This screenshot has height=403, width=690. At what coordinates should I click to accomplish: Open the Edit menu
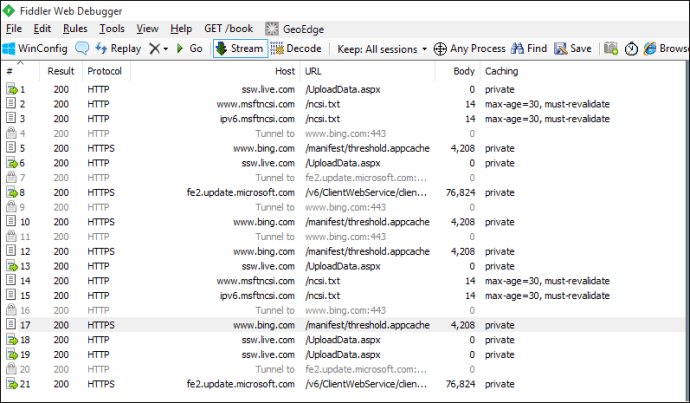coord(42,29)
